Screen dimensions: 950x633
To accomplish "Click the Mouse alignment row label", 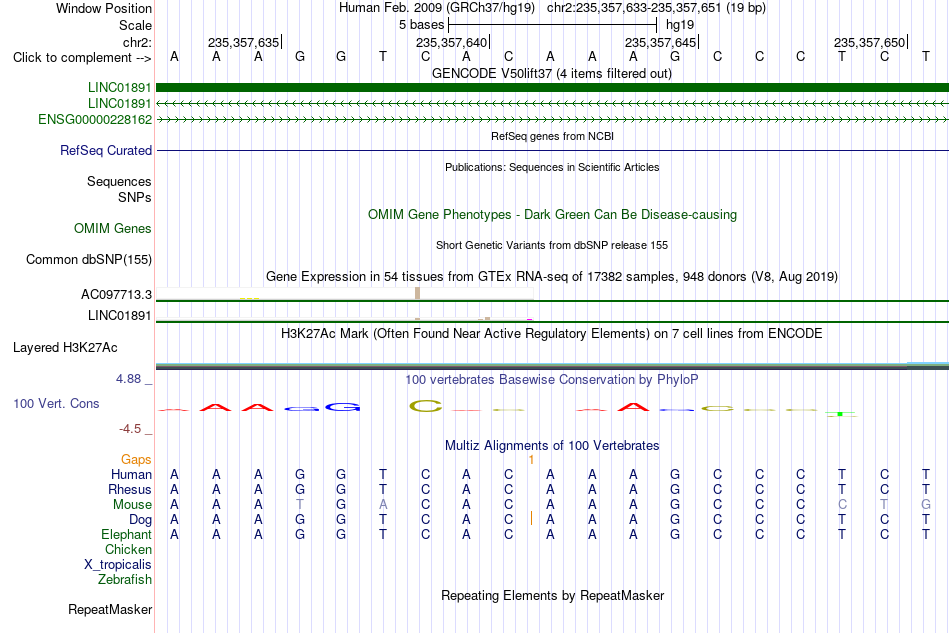I will point(132,505).
